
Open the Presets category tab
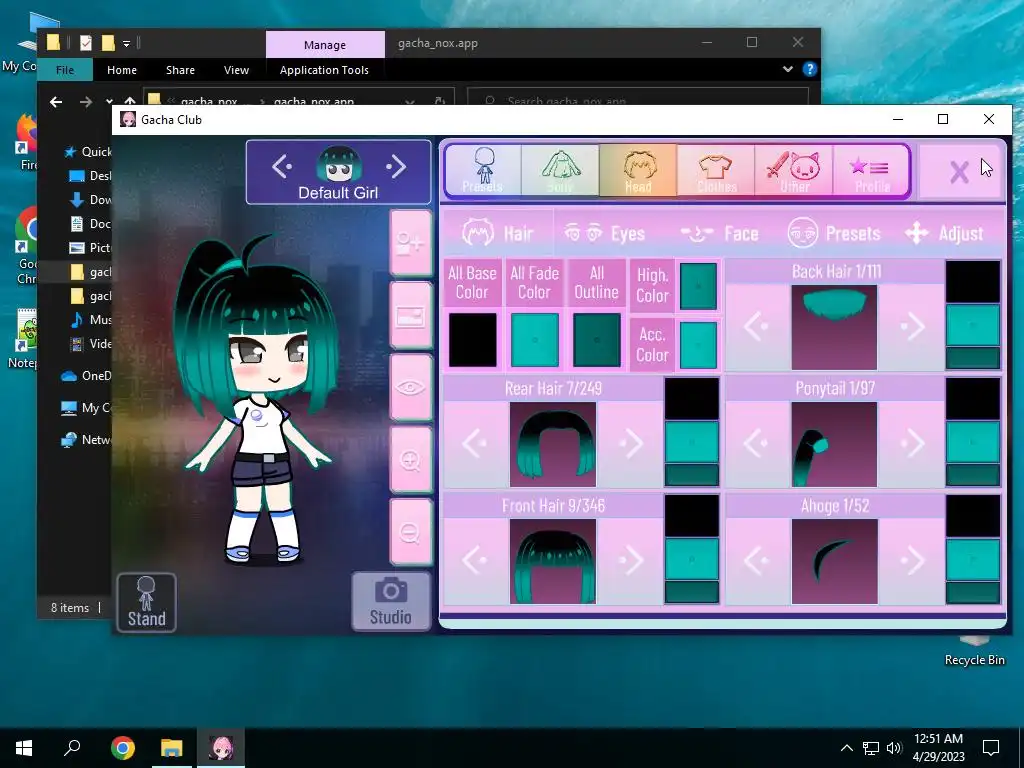pos(483,170)
